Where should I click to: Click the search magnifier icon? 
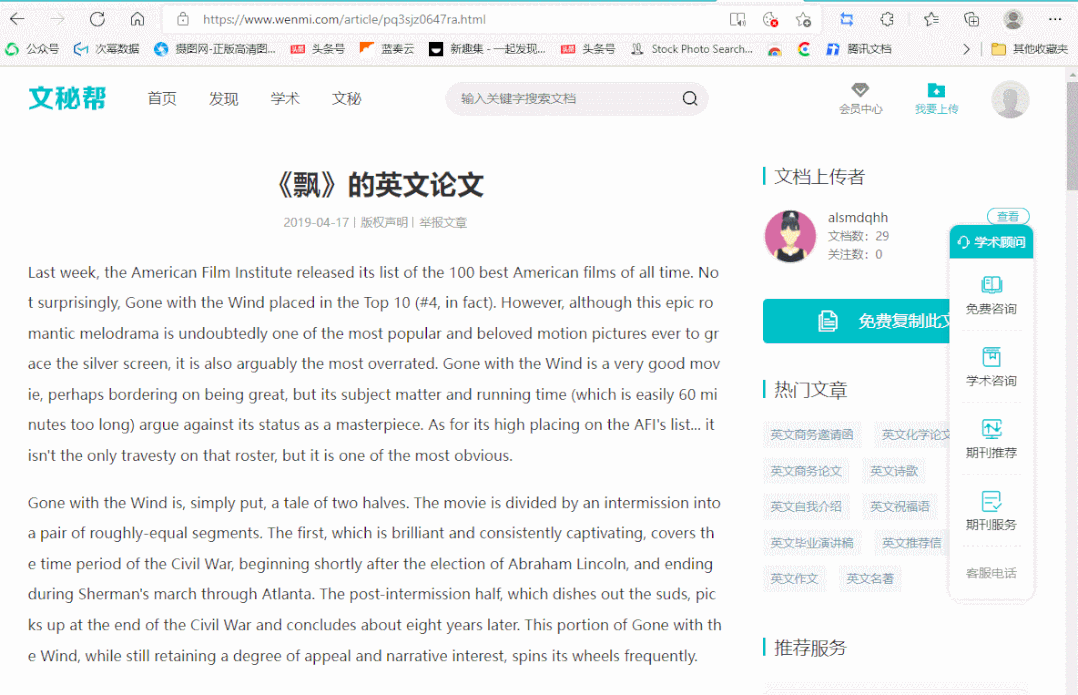pyautogui.click(x=689, y=98)
